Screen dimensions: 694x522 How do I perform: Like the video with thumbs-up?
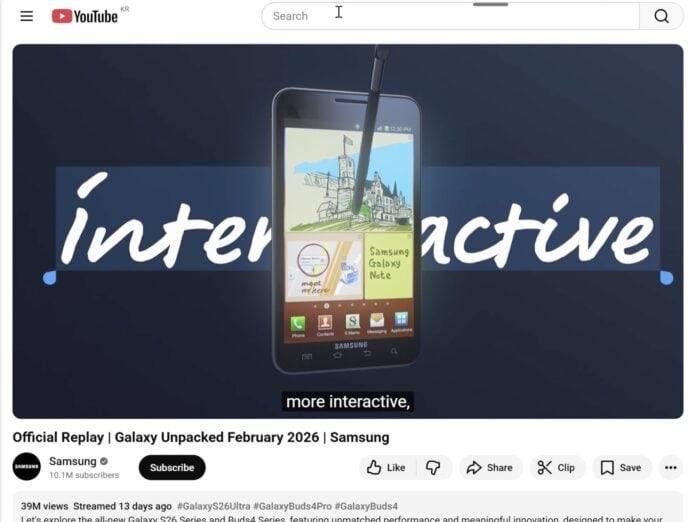click(x=386, y=468)
